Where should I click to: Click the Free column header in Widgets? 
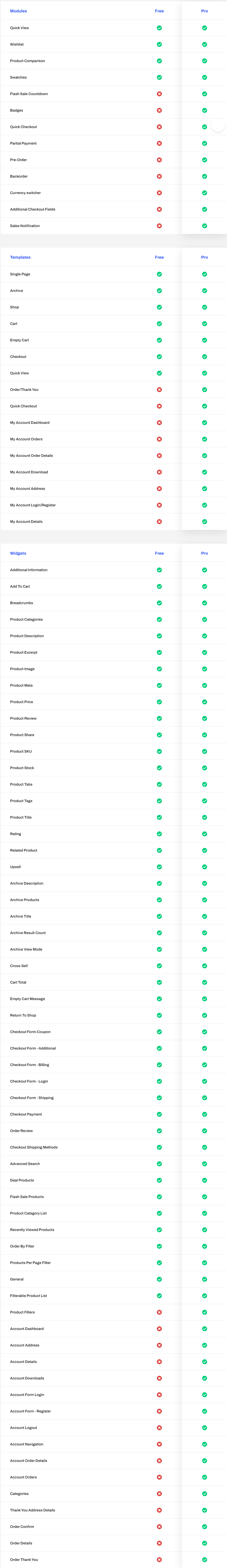159,553
